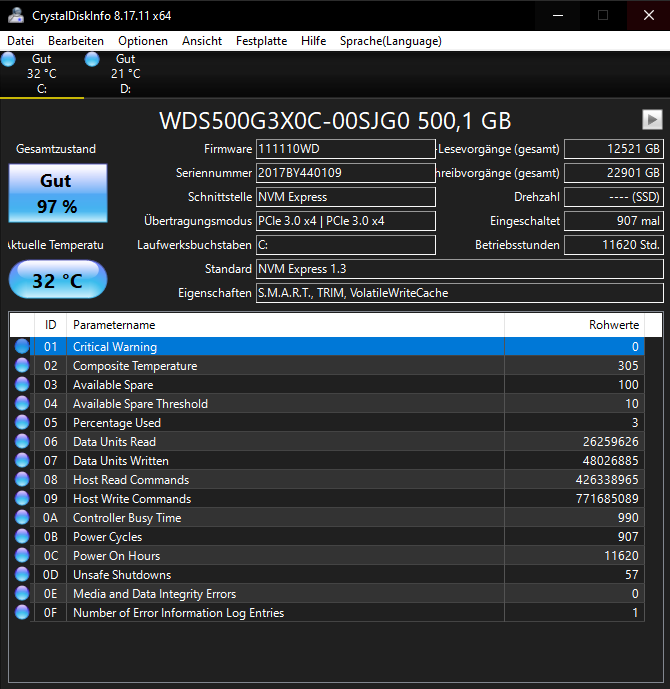Image resolution: width=670 pixels, height=689 pixels.
Task: Open the Optionen menu
Action: tap(143, 41)
